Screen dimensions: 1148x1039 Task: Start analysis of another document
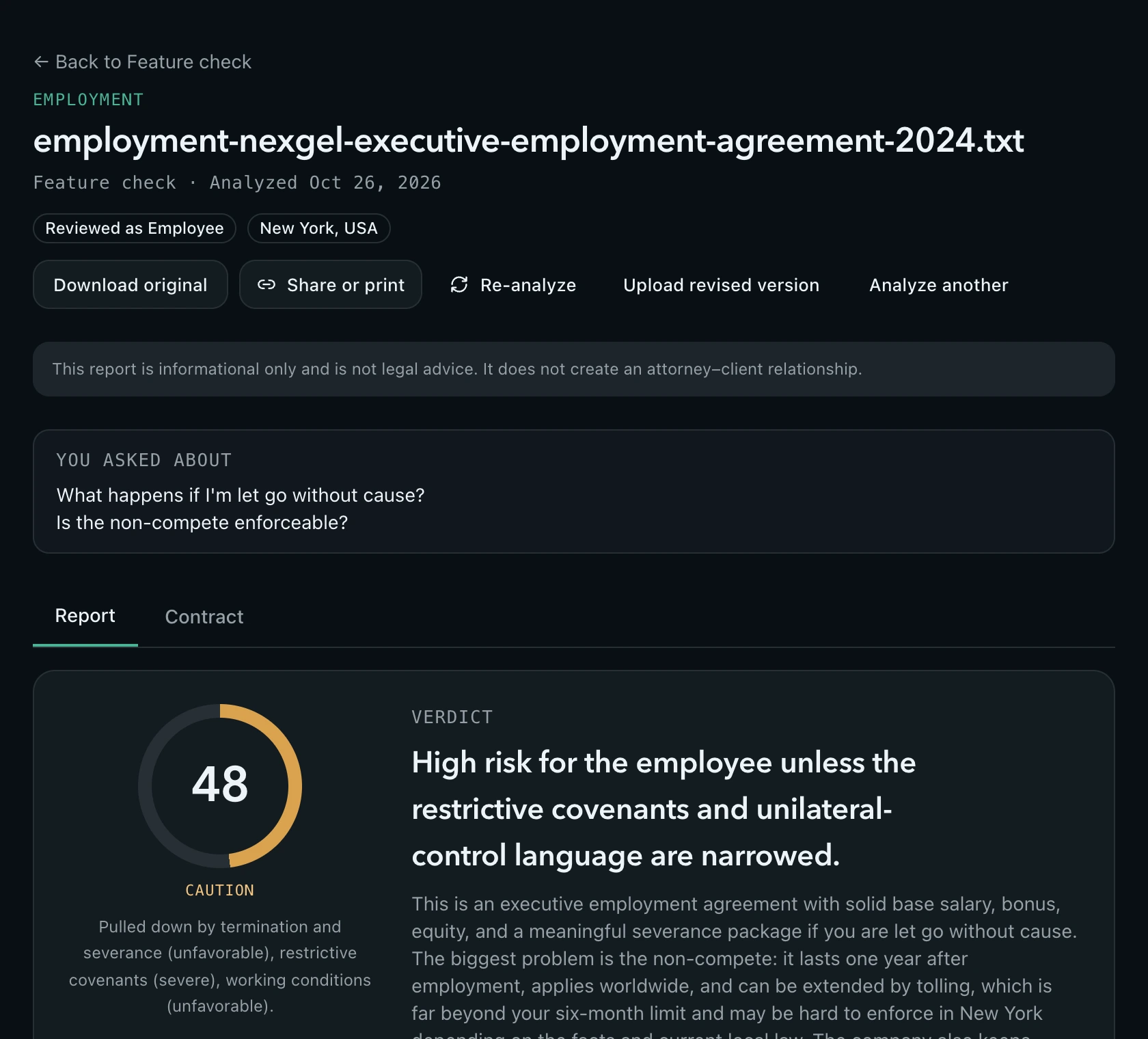939,284
